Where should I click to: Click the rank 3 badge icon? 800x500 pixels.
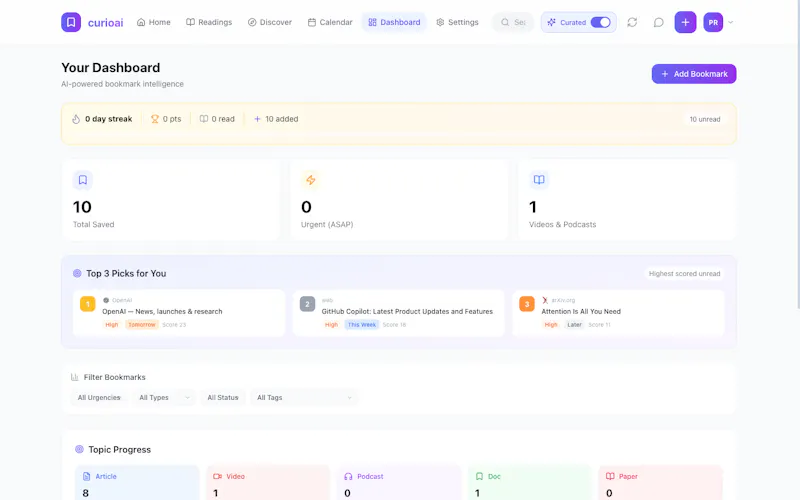pos(527,304)
